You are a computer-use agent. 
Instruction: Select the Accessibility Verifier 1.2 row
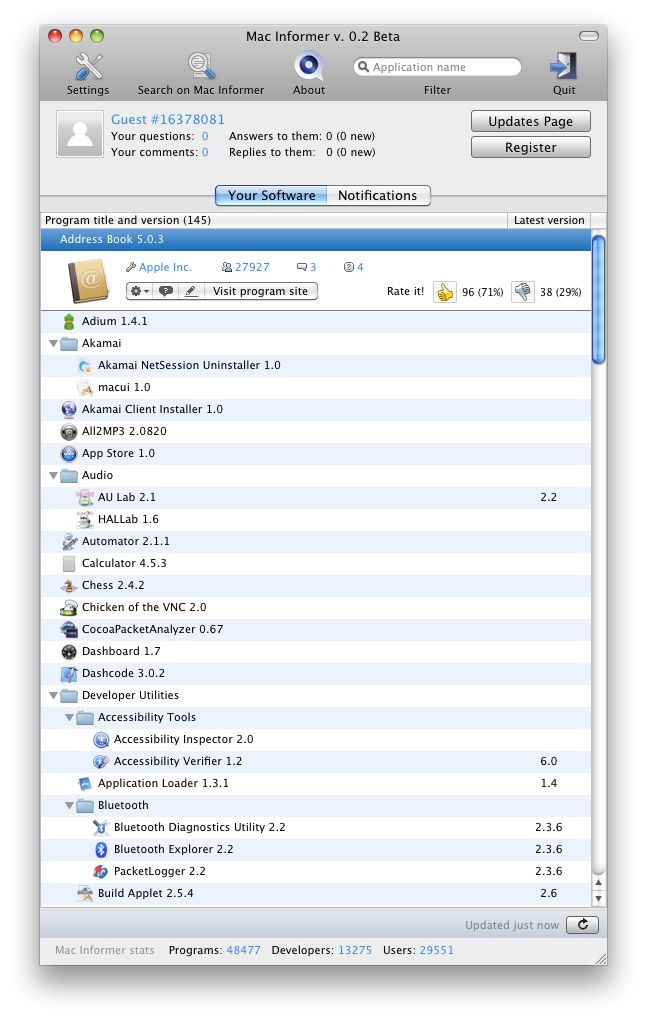coord(316,762)
